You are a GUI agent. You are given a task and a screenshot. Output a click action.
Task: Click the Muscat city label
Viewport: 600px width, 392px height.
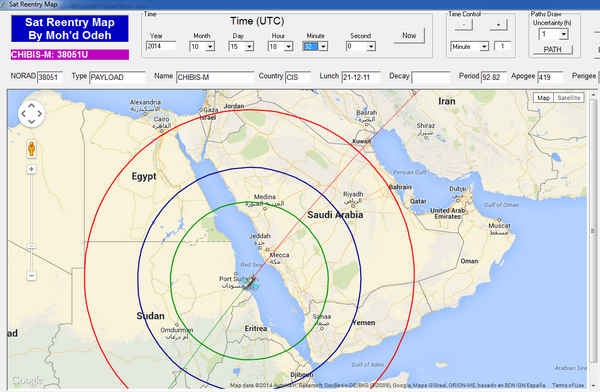tap(499, 225)
